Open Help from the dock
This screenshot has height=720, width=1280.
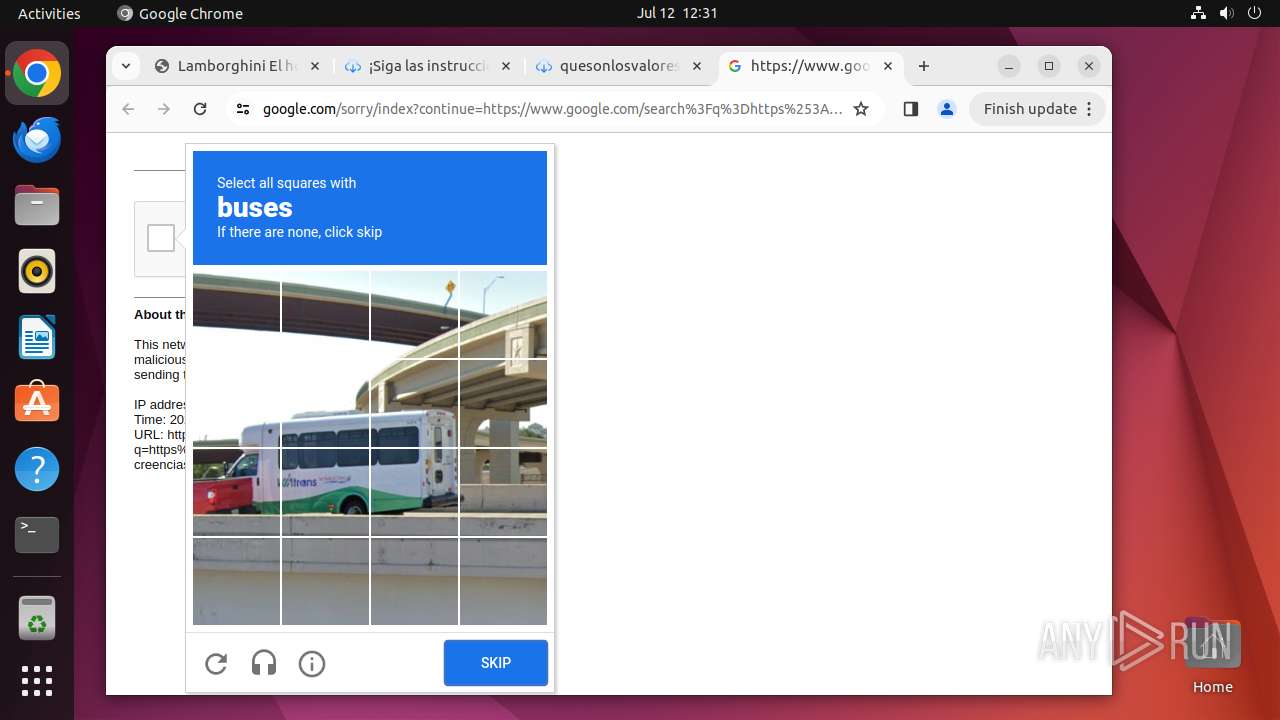(37, 469)
